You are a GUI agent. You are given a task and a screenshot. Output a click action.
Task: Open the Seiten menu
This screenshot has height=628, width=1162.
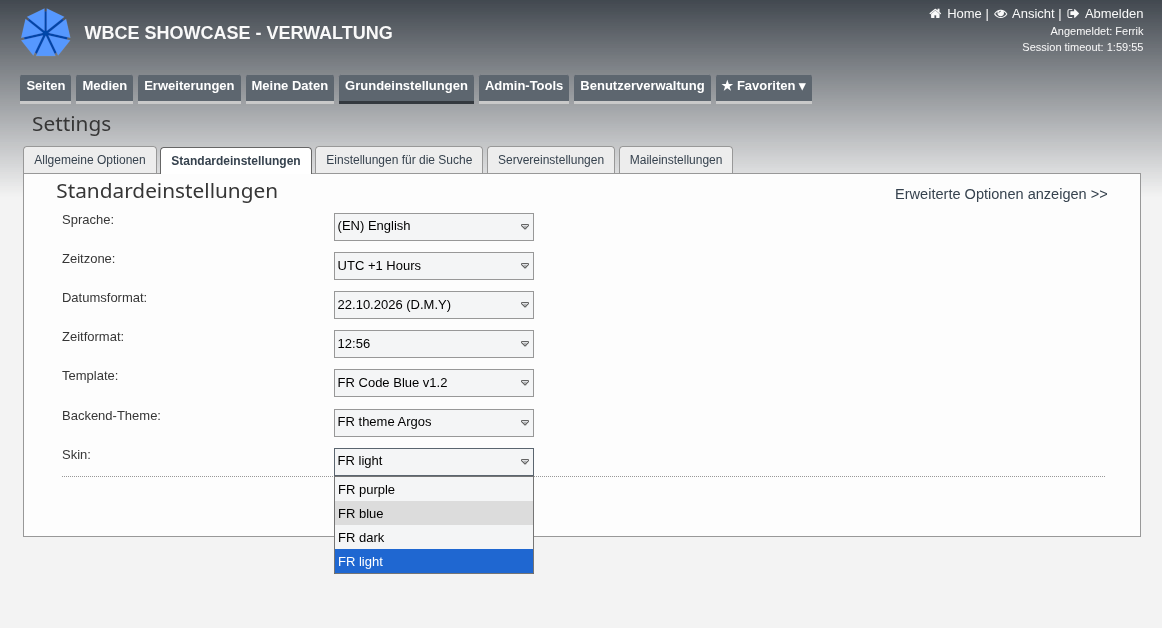click(46, 87)
